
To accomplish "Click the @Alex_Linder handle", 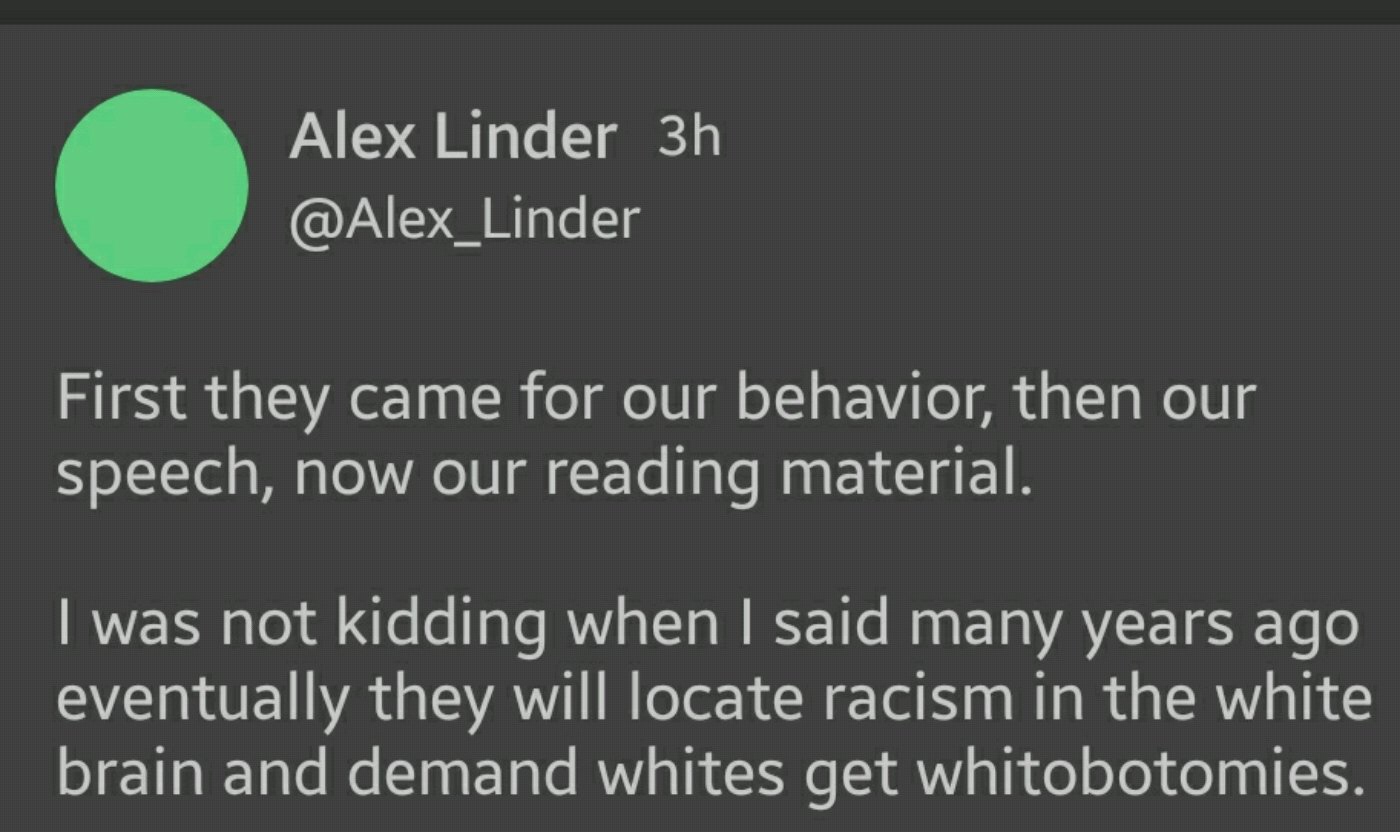I will [463, 219].
